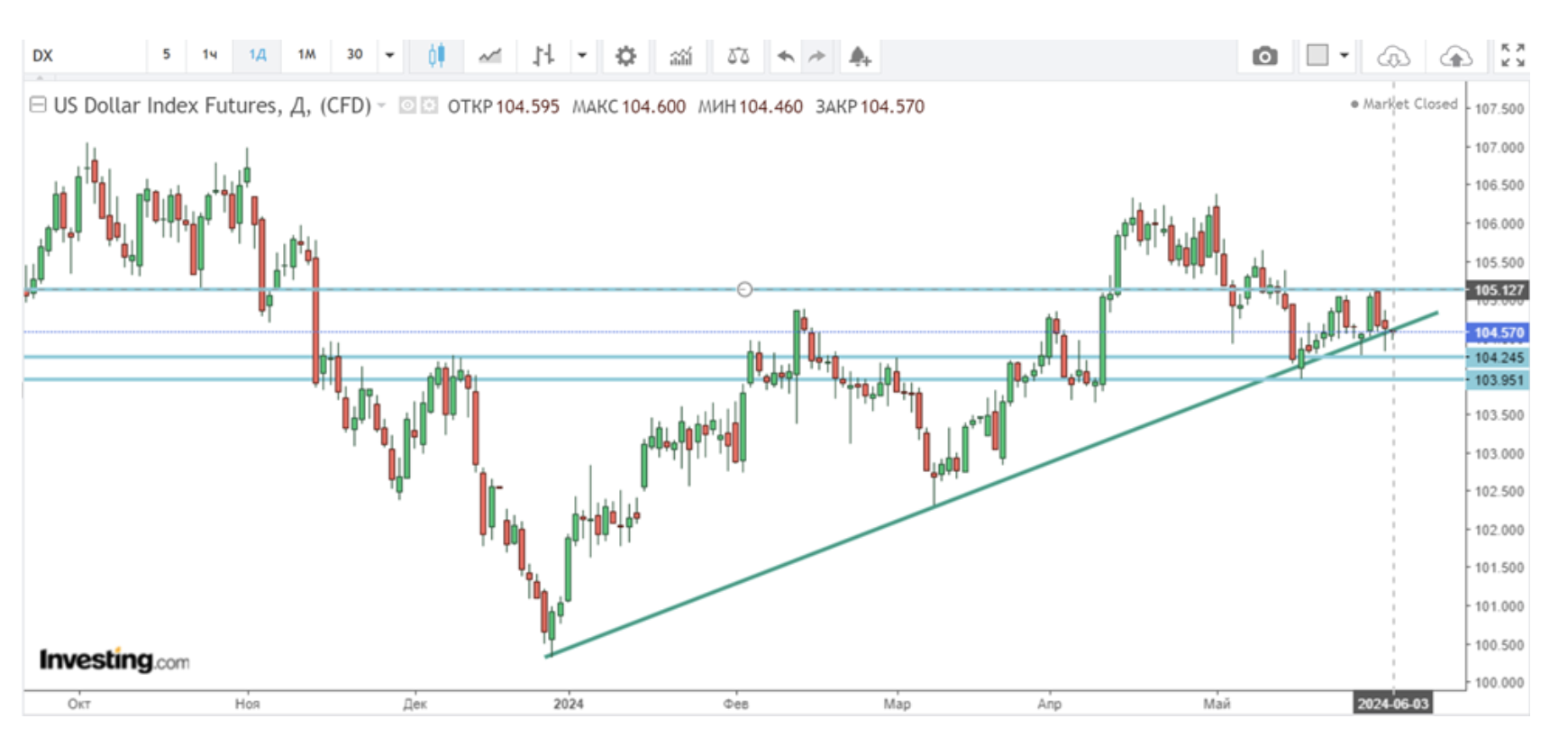Undo the last chart action

(x=786, y=56)
